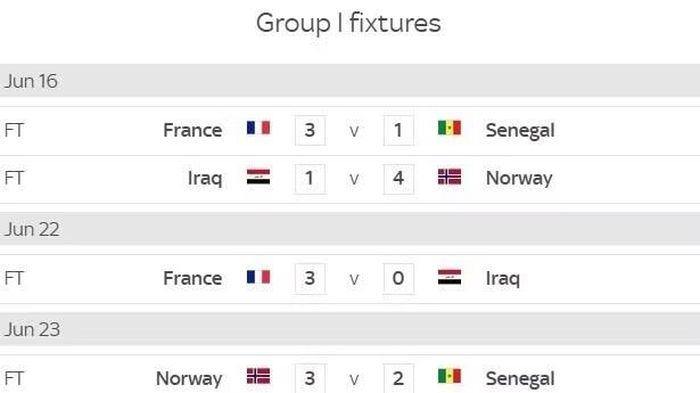Click the Iraq flag beside the 0 score
Screen dimensions: 700x393
tap(450, 277)
